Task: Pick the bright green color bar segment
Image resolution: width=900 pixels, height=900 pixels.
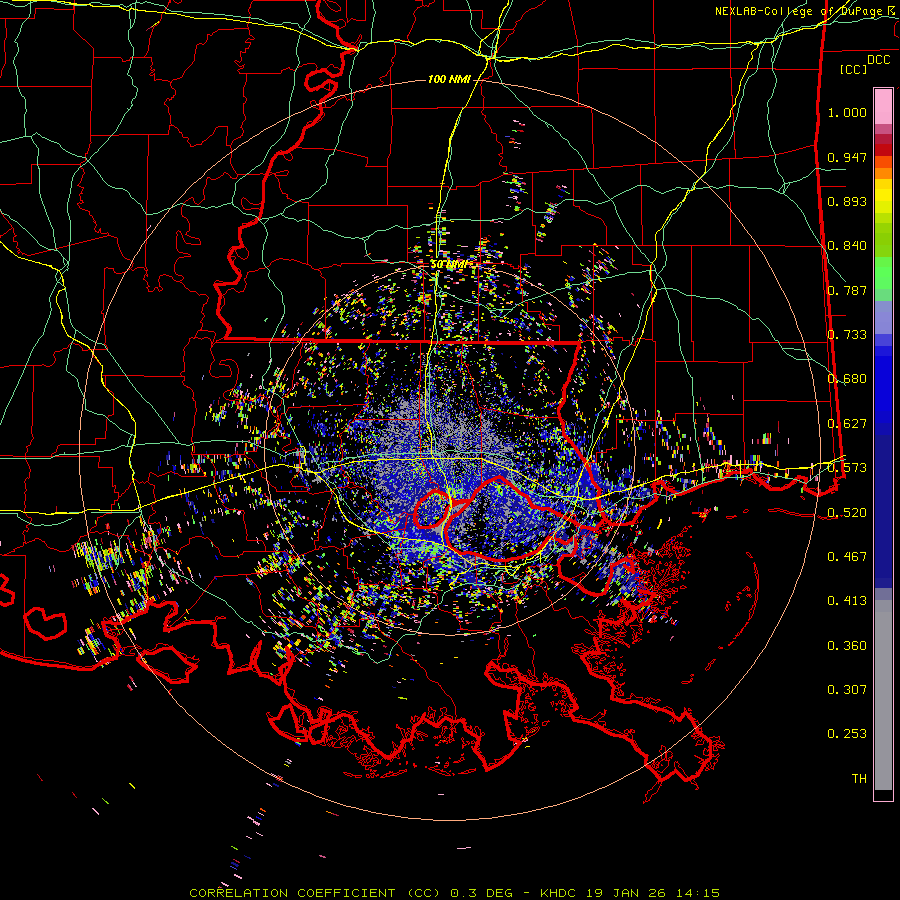Action: pos(883,273)
